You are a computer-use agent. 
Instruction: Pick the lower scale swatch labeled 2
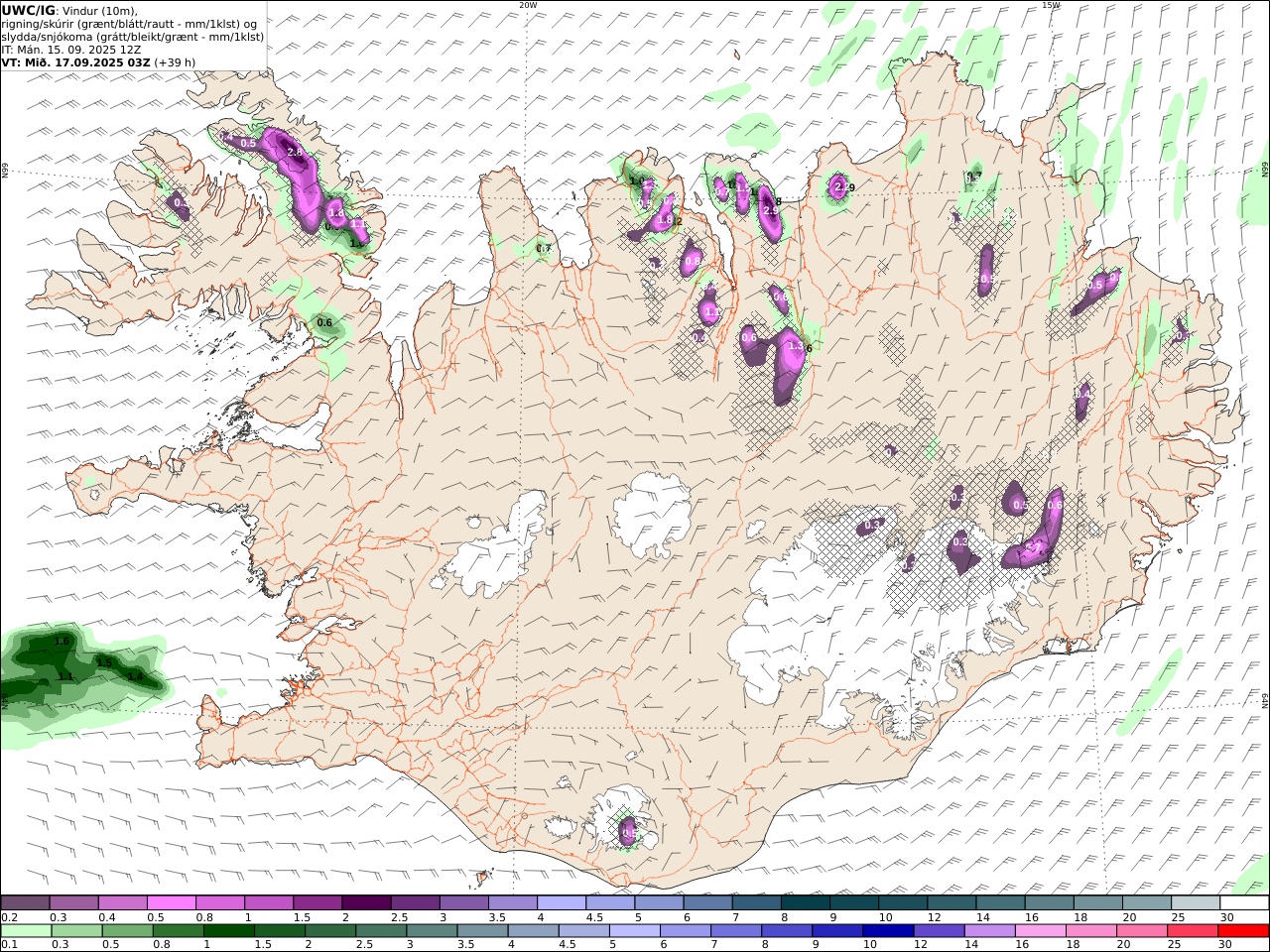330,931
